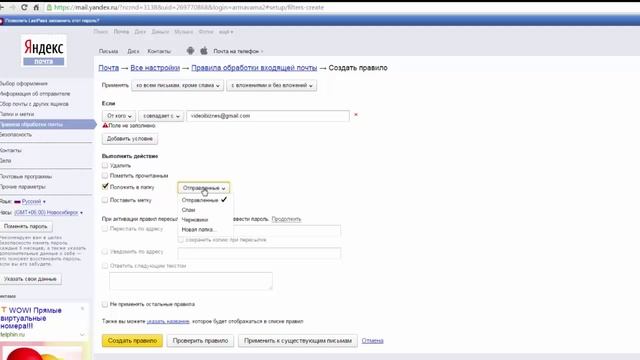The width and height of the screenshot is (640, 360).
Task: Open the browser home page icon
Action: coord(36,7)
